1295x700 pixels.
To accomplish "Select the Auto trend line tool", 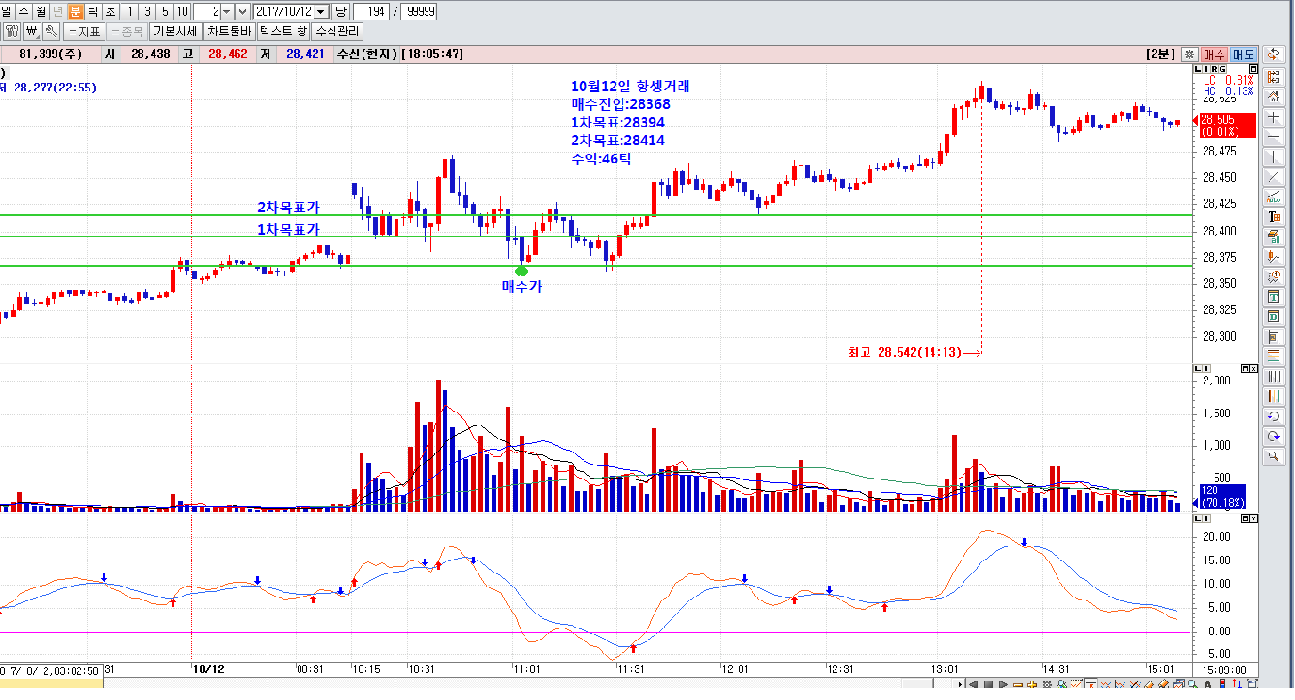I will point(1274,197).
